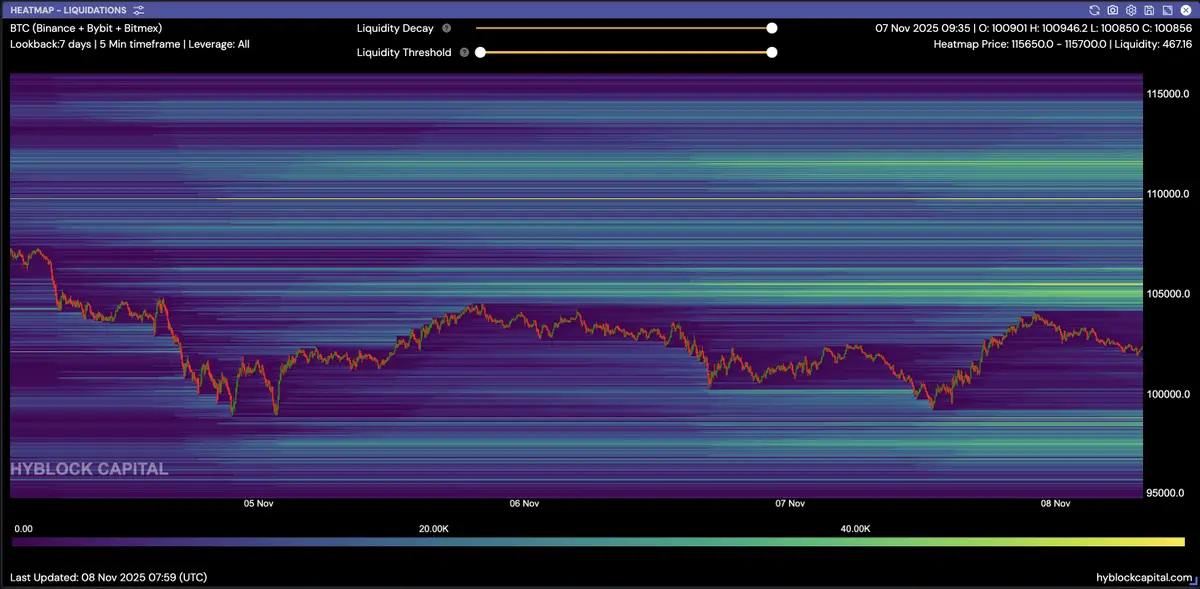Click the 08 Nov date axis label
The height and width of the screenshot is (589, 1200).
(1056, 504)
